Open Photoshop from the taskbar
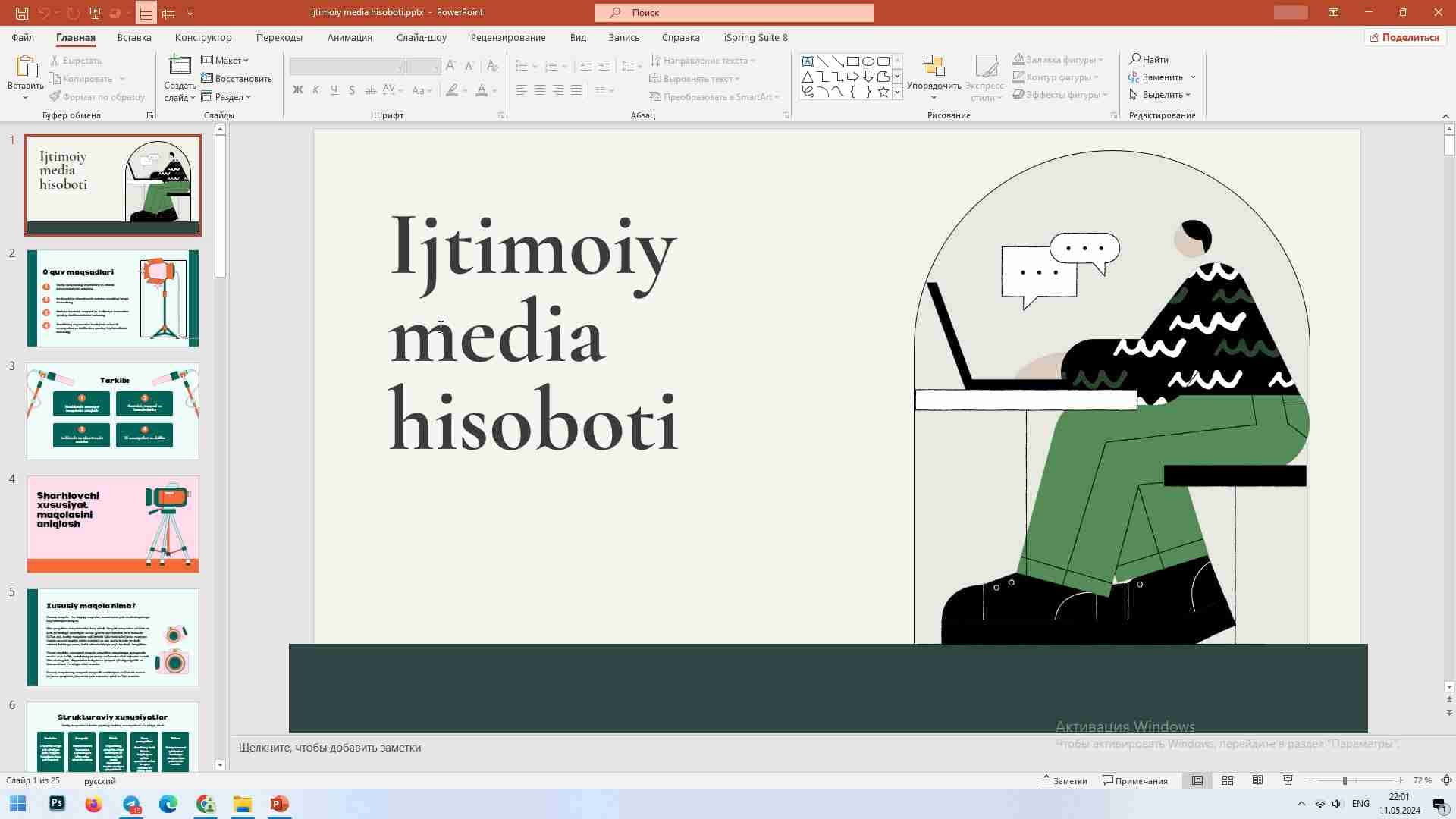This screenshot has width=1456, height=819. pyautogui.click(x=57, y=804)
